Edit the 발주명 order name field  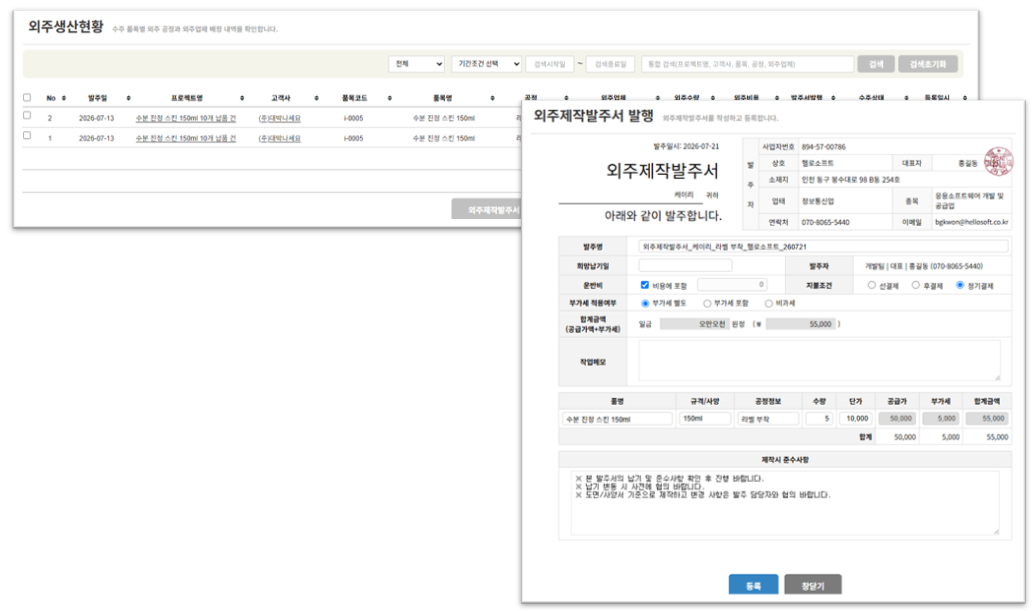(x=823, y=246)
